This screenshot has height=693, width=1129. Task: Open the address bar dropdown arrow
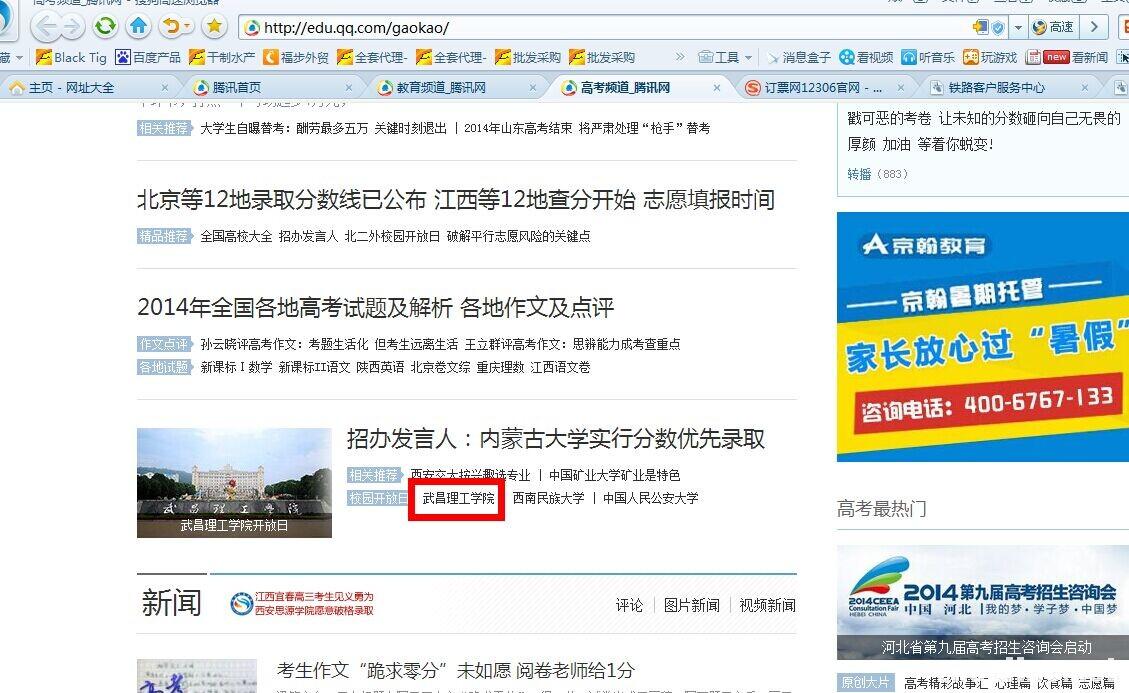tap(1018, 27)
